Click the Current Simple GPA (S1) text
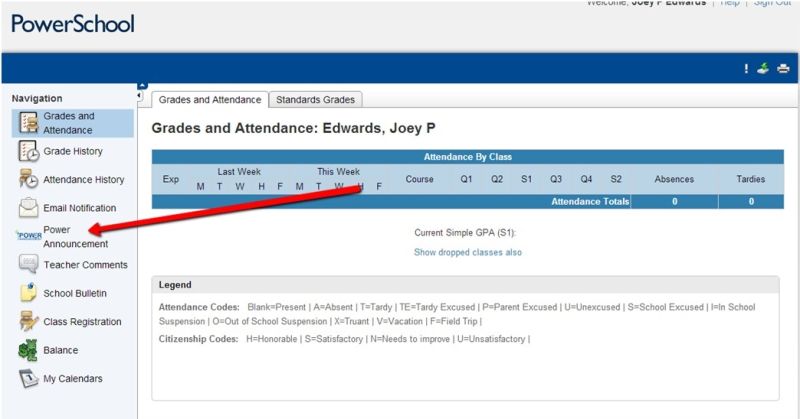 (465, 233)
